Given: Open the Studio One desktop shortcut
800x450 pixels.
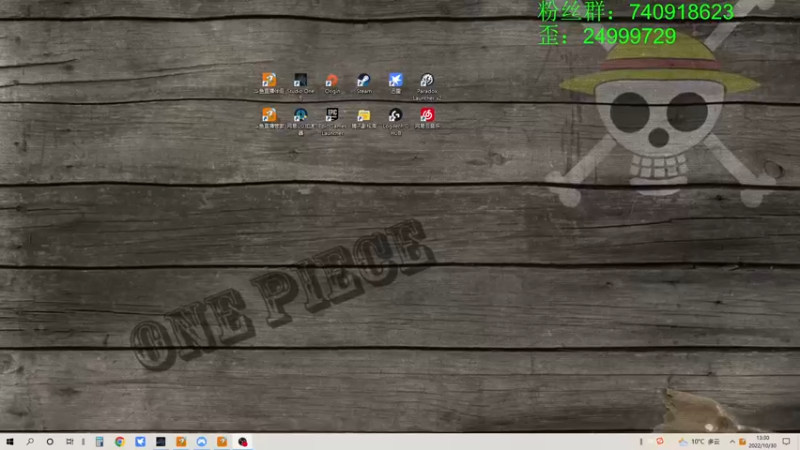Looking at the screenshot, I should [x=301, y=84].
